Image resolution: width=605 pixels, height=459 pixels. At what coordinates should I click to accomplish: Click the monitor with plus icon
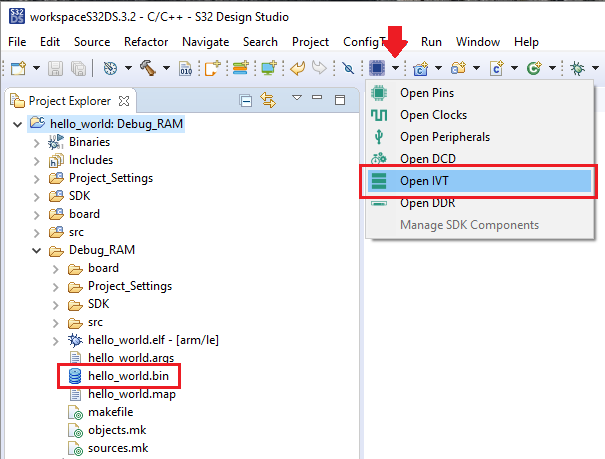(x=269, y=68)
